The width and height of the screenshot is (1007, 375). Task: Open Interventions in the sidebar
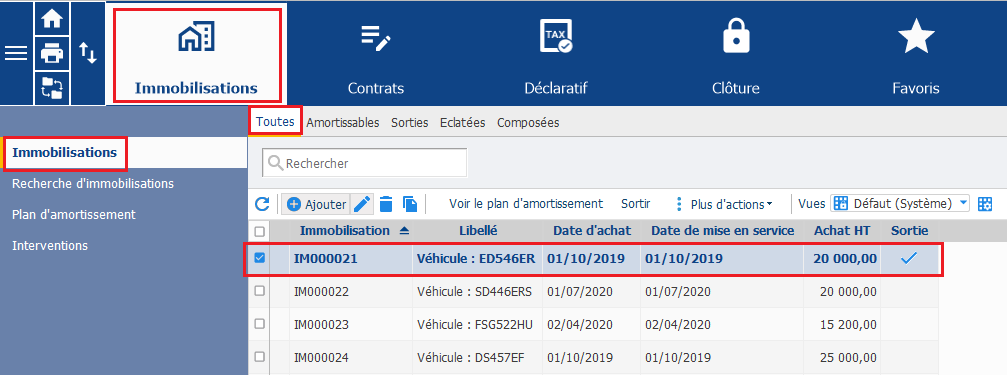coord(50,245)
